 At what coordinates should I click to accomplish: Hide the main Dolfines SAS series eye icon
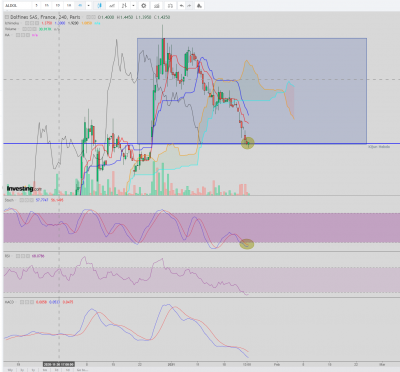pos(88,17)
